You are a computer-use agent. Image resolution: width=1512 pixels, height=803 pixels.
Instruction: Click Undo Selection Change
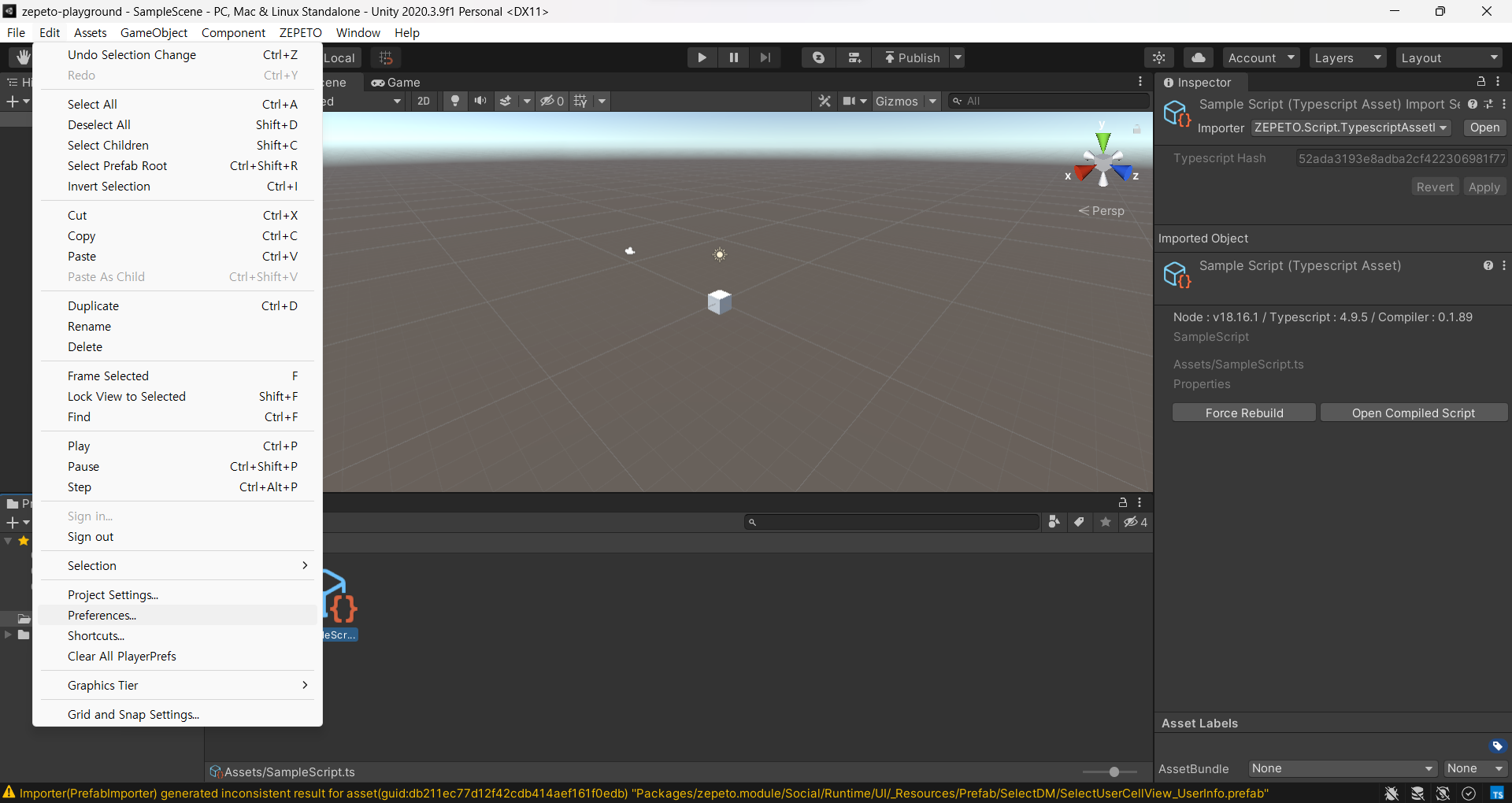(x=177, y=55)
